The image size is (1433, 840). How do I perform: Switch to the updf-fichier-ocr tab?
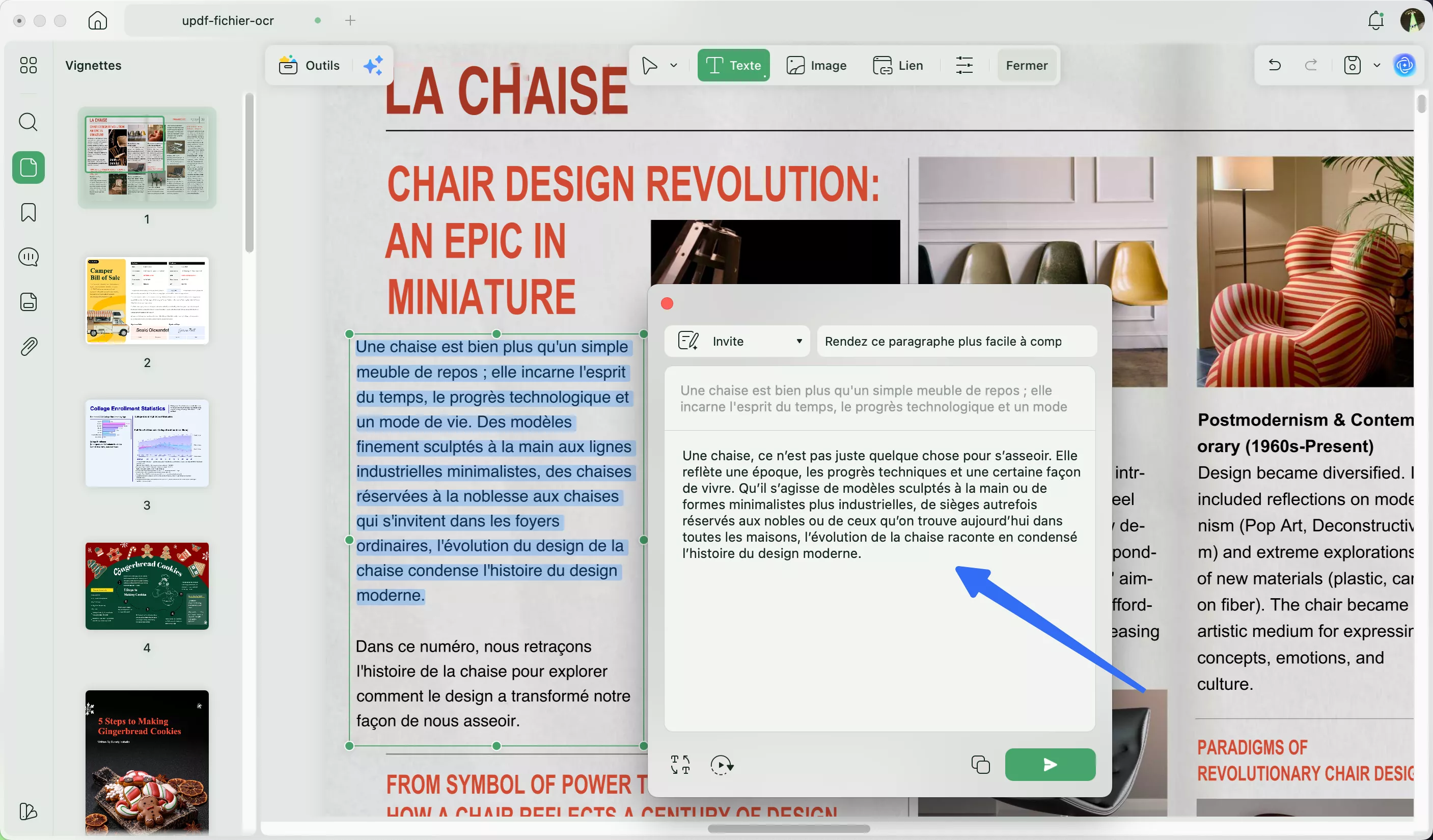tap(227, 20)
